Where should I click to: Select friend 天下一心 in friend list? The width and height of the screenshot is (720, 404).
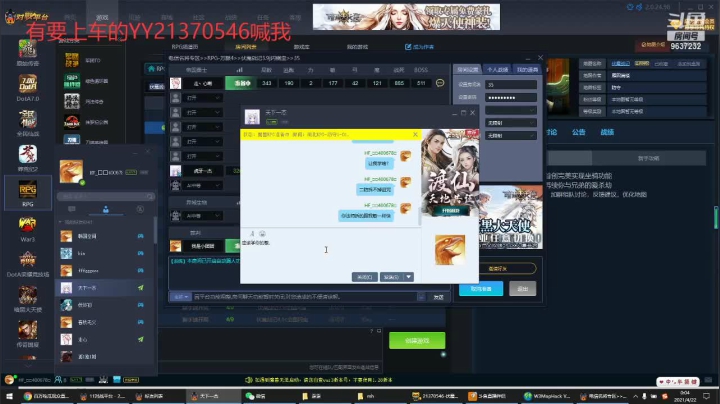pos(105,288)
